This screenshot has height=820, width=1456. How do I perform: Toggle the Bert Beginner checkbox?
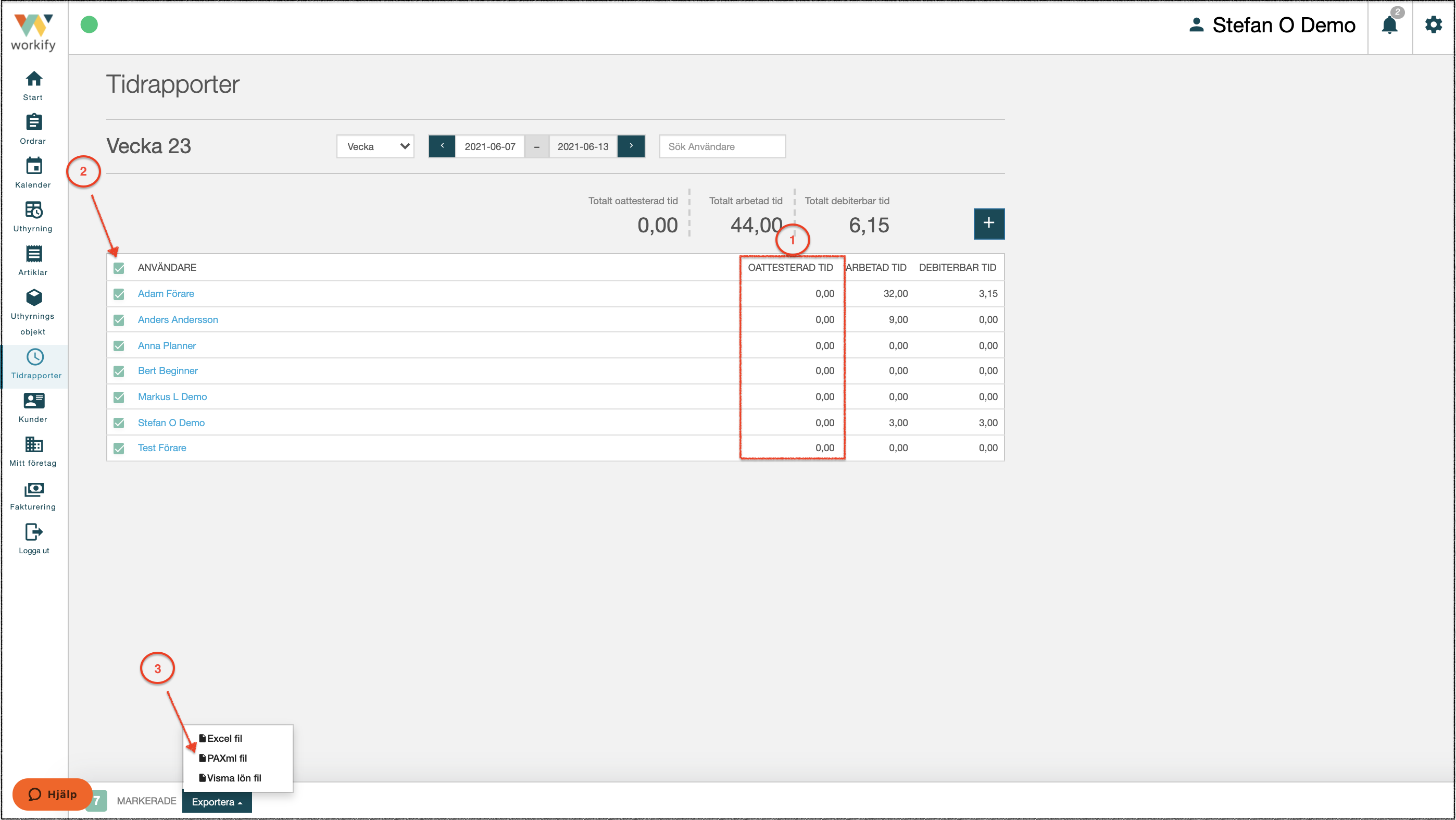click(119, 371)
